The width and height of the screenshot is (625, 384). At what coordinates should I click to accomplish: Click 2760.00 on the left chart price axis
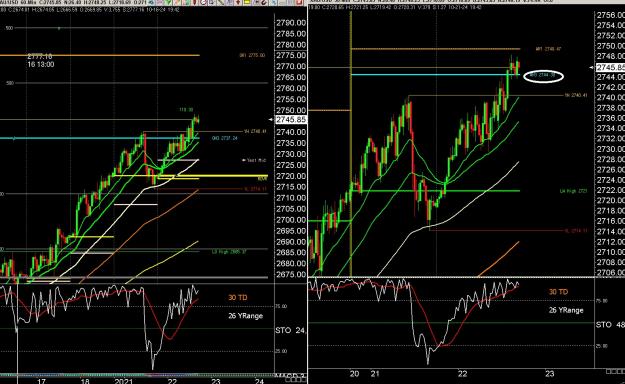[291, 89]
